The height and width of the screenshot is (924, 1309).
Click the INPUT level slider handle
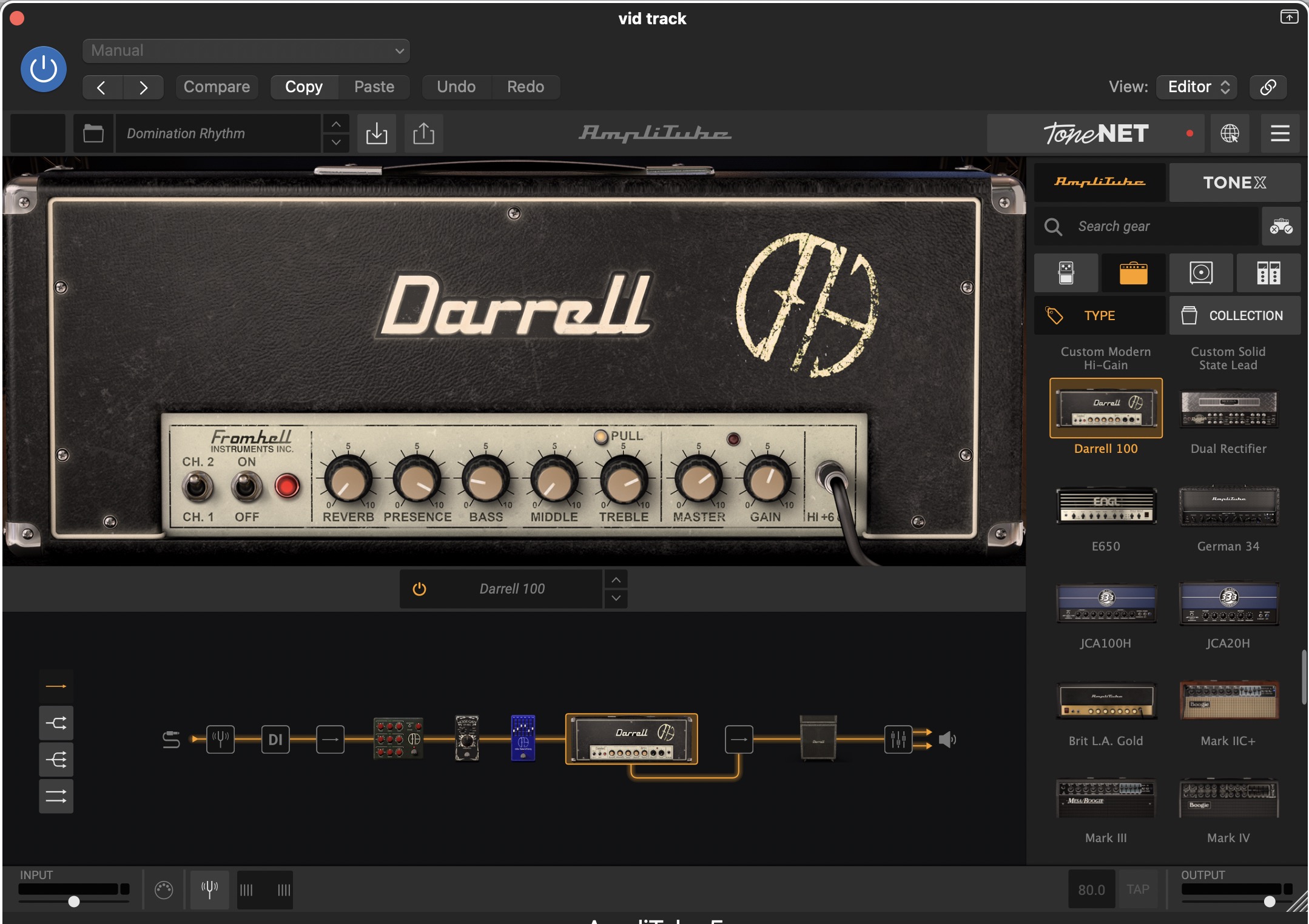pyautogui.click(x=74, y=902)
